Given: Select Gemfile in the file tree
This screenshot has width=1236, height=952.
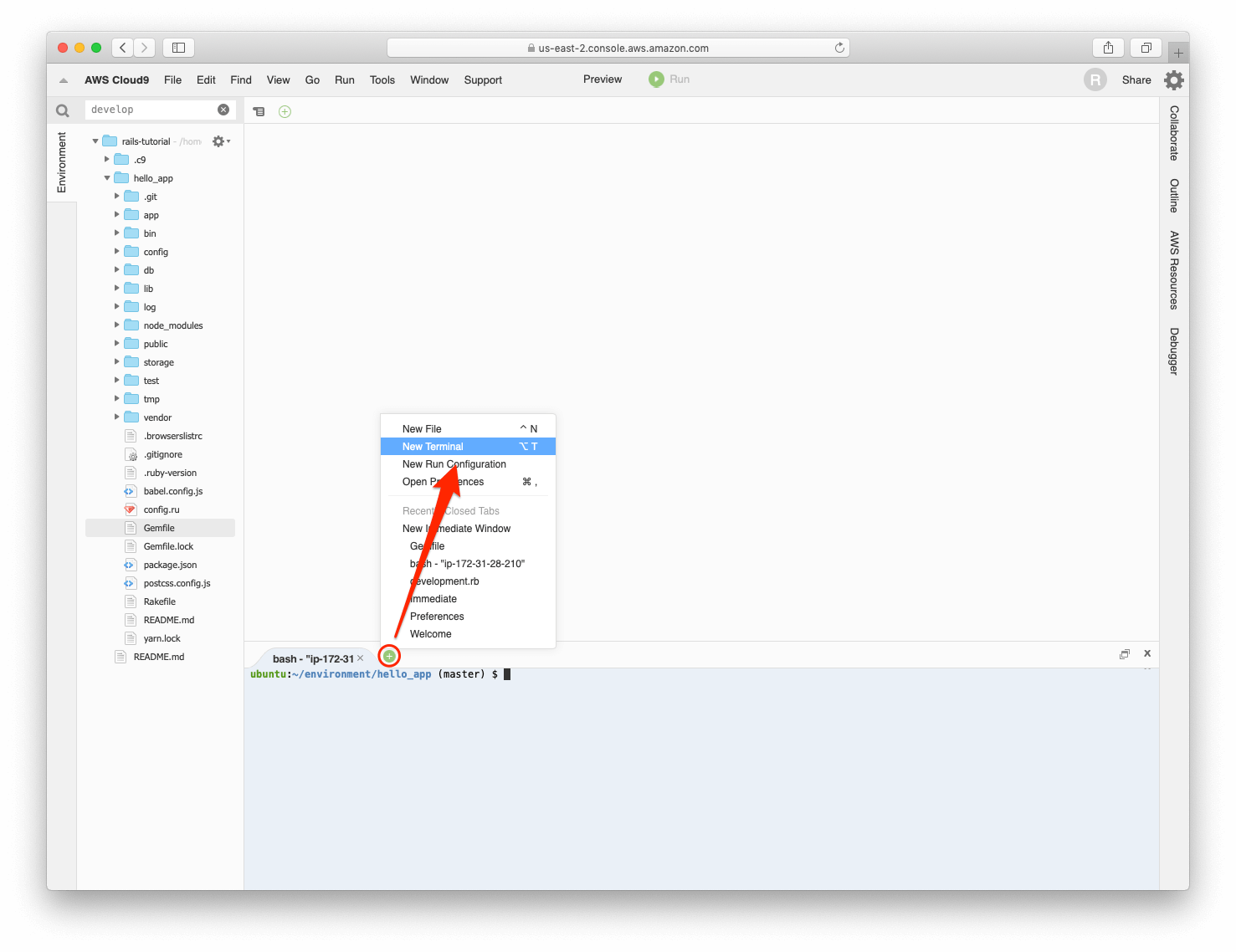Looking at the screenshot, I should [x=160, y=528].
